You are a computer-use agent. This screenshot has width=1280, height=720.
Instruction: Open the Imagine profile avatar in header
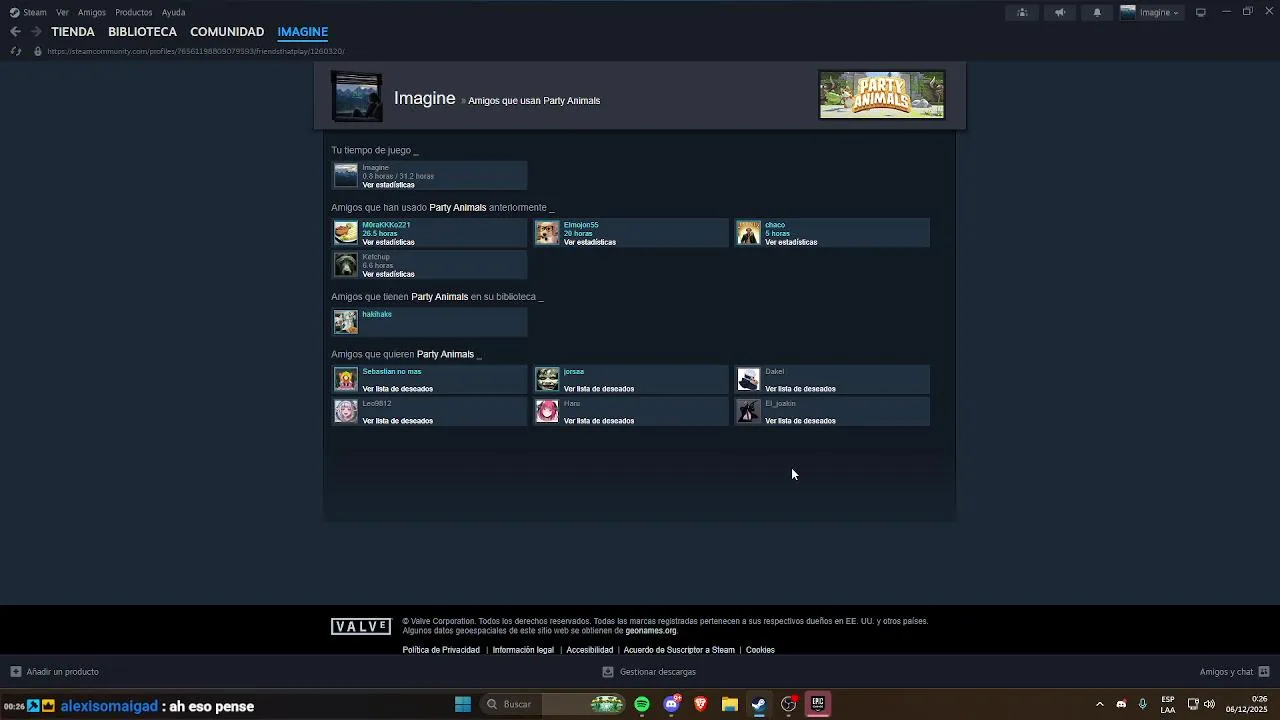[x=357, y=97]
